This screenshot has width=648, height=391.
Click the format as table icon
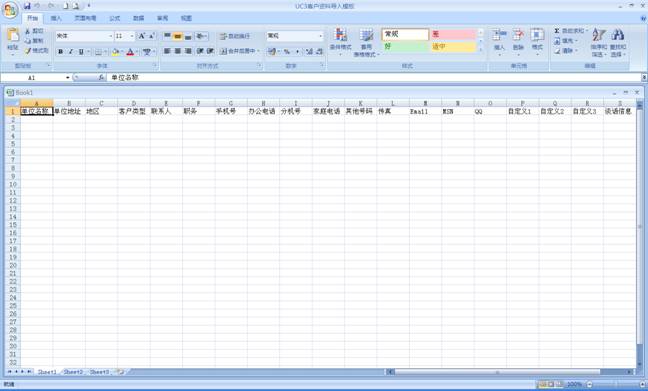coord(366,36)
